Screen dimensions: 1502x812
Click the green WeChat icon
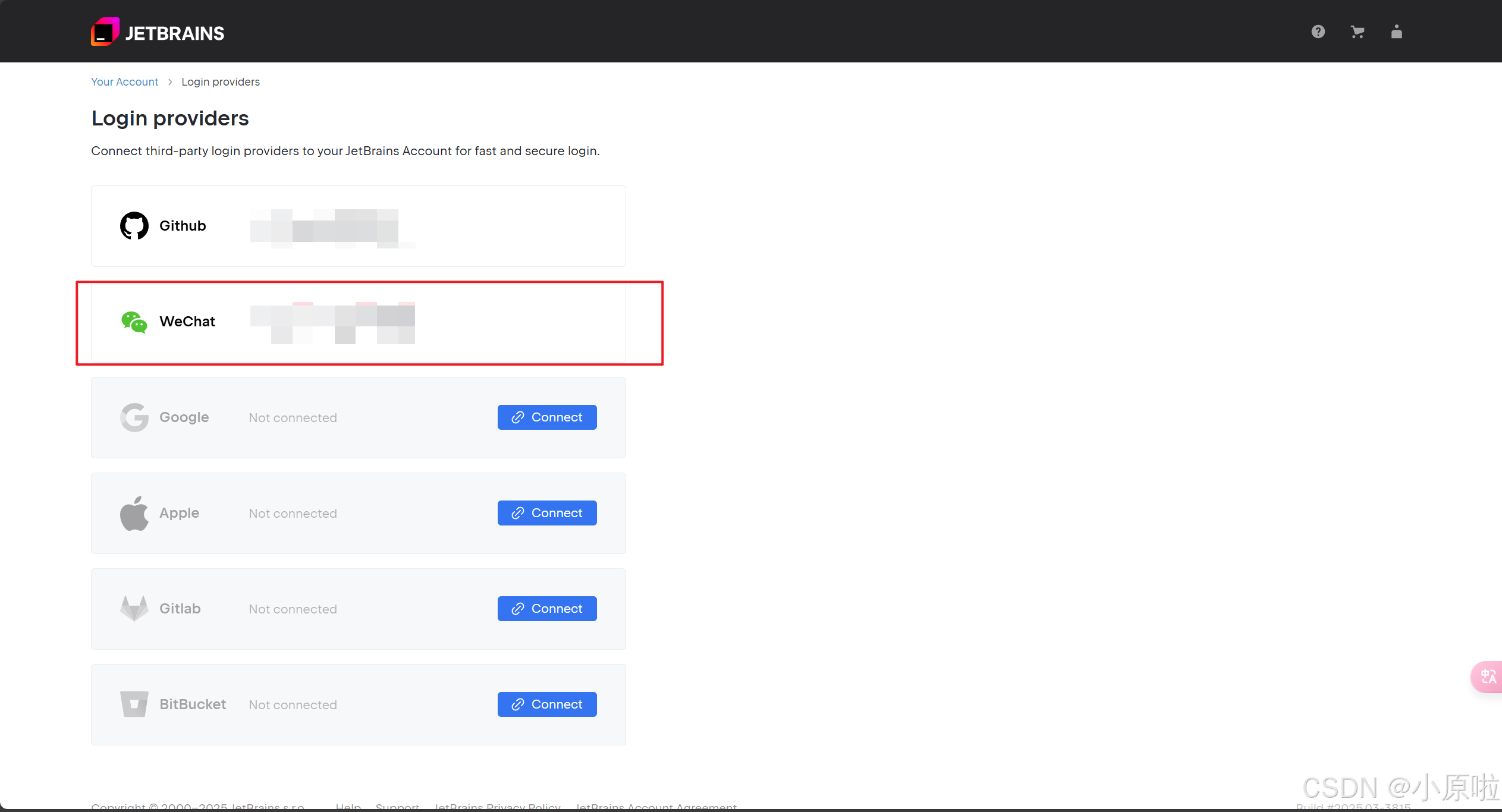[134, 322]
